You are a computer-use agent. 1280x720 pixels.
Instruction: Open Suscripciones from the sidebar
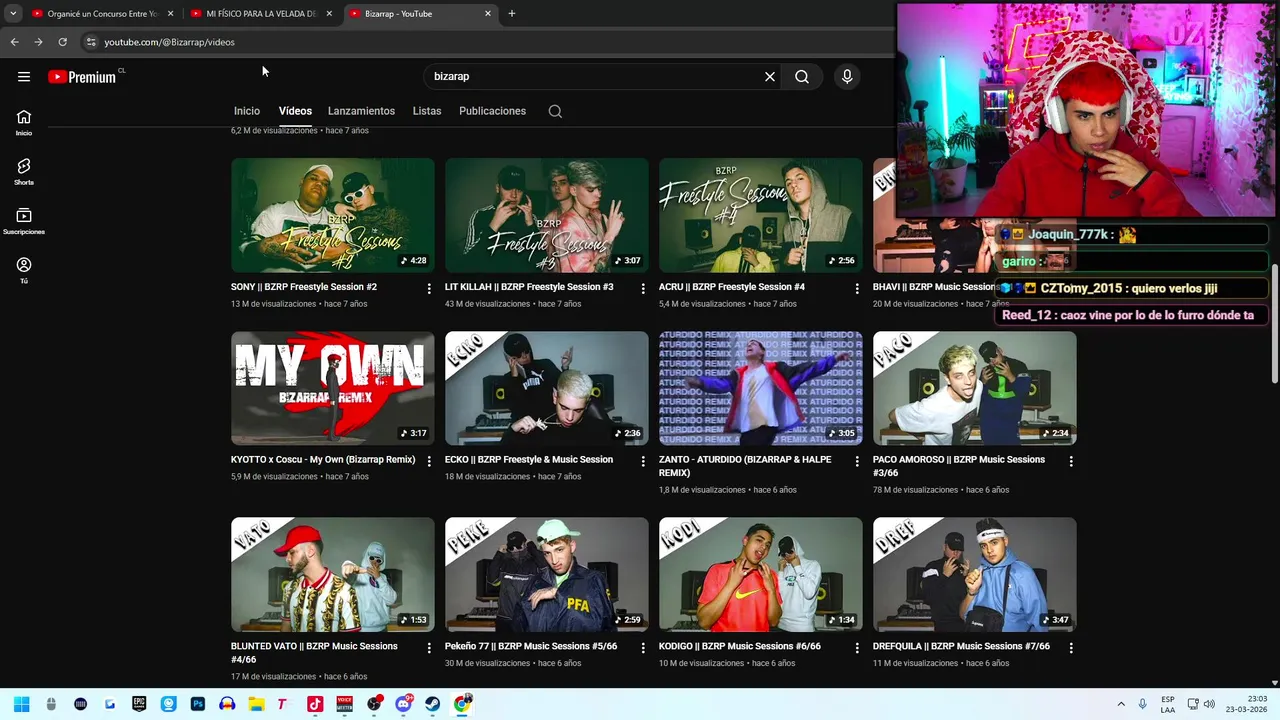(x=24, y=221)
